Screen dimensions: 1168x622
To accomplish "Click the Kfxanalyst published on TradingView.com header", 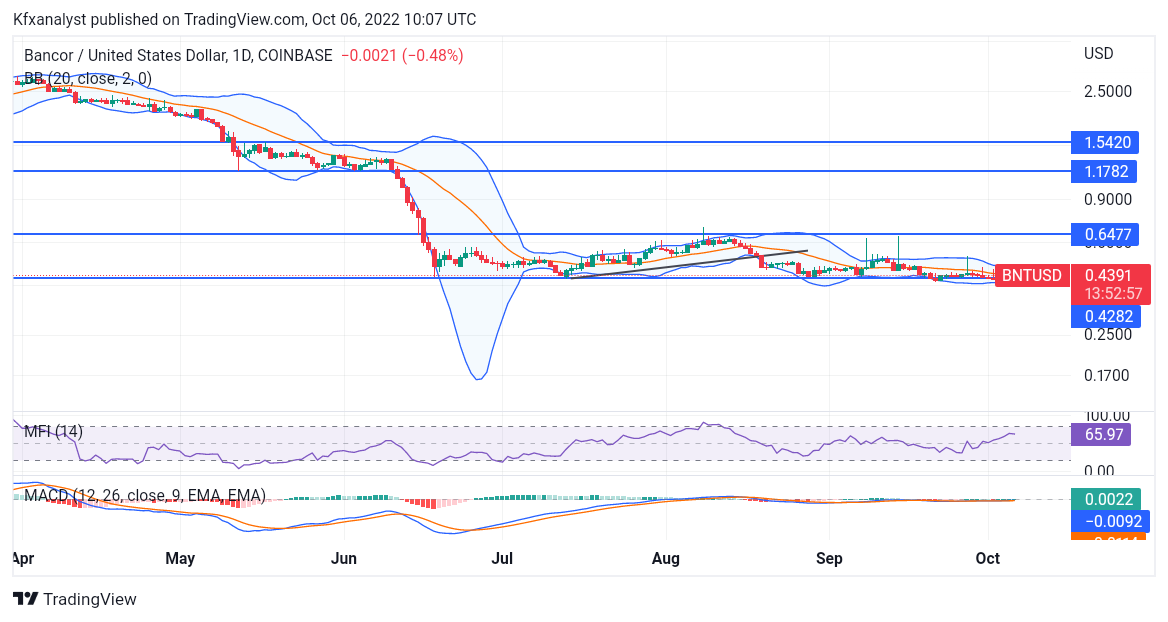I will [244, 19].
